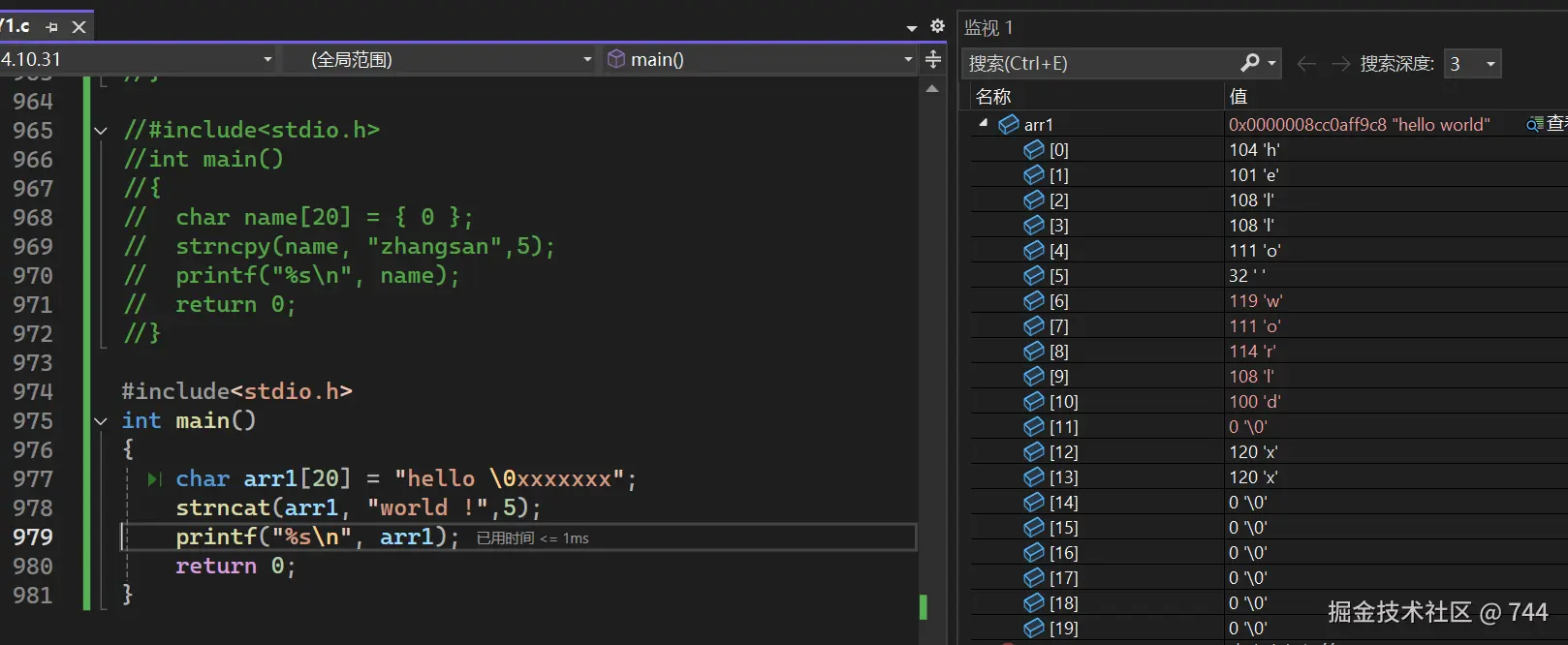
Task: Click the strncat call on line 978
Action: (x=358, y=508)
